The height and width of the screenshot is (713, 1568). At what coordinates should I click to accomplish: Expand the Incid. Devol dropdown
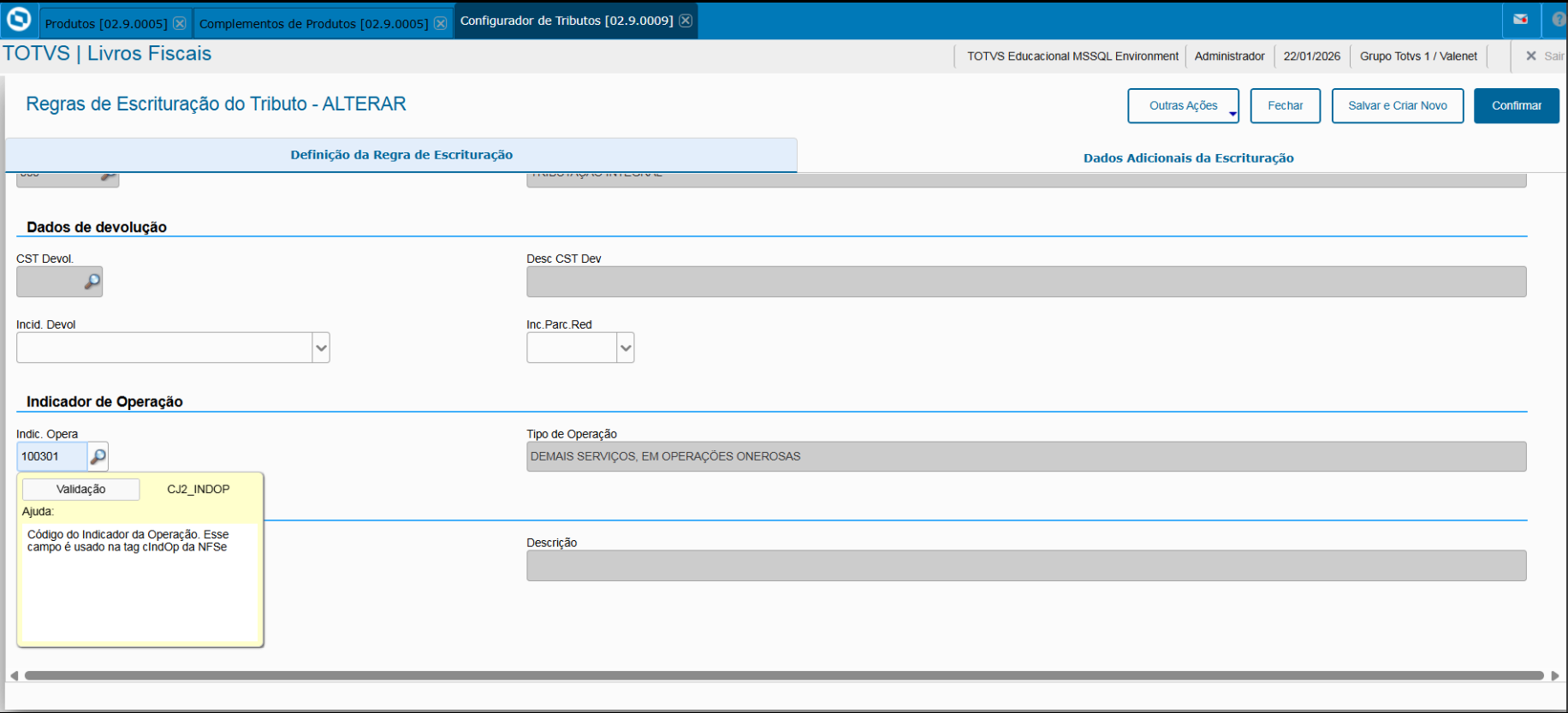321,348
